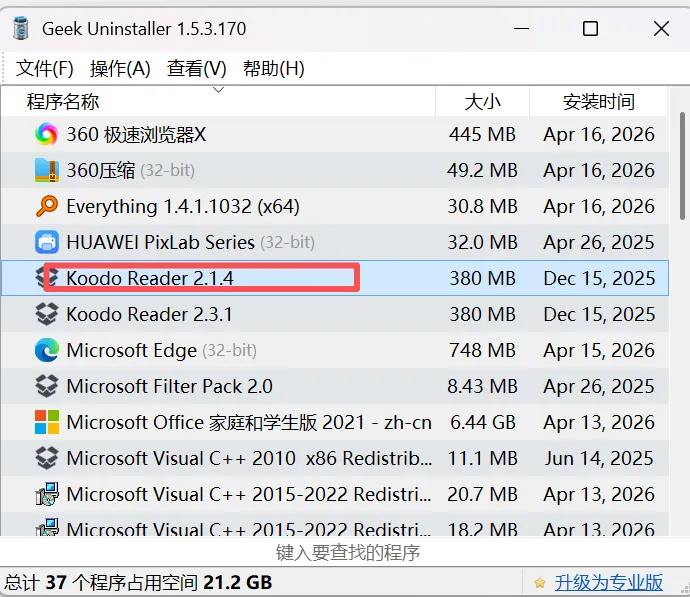This screenshot has width=690, height=597.
Task: Click the 360 极速浏览器X icon
Action: coord(47,134)
